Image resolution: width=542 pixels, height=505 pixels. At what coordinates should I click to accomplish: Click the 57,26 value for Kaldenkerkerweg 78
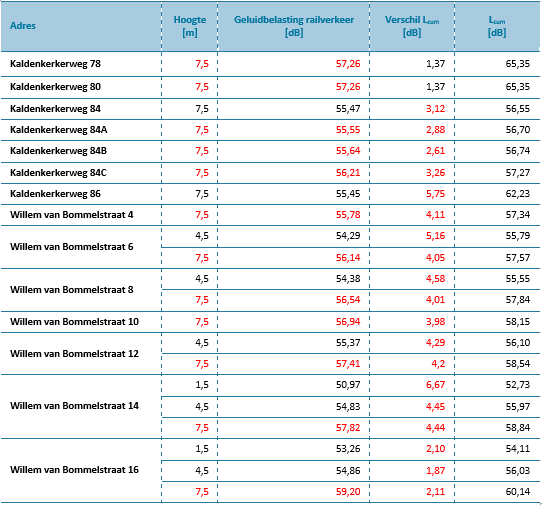348,64
